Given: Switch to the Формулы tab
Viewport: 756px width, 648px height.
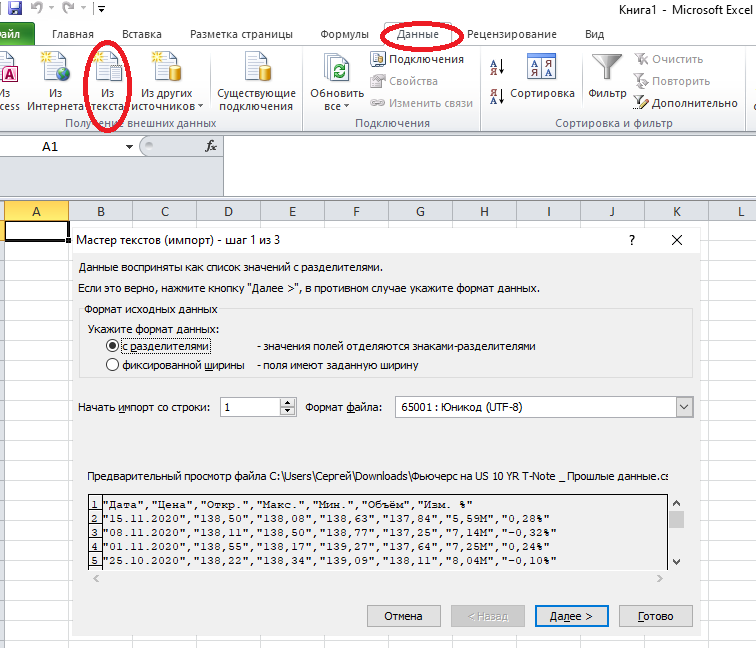Looking at the screenshot, I should [x=344, y=34].
